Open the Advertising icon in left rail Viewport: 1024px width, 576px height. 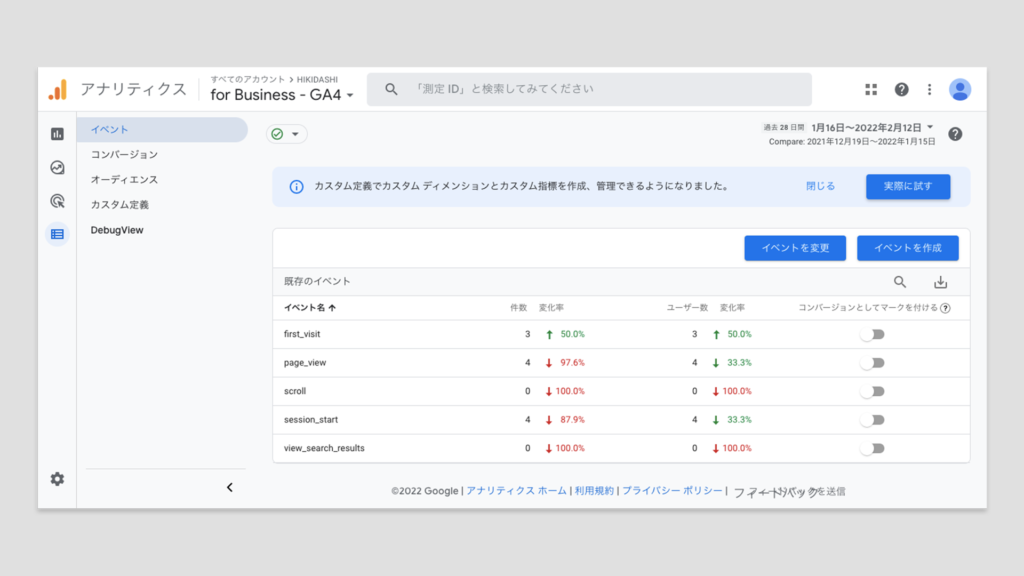coord(57,201)
